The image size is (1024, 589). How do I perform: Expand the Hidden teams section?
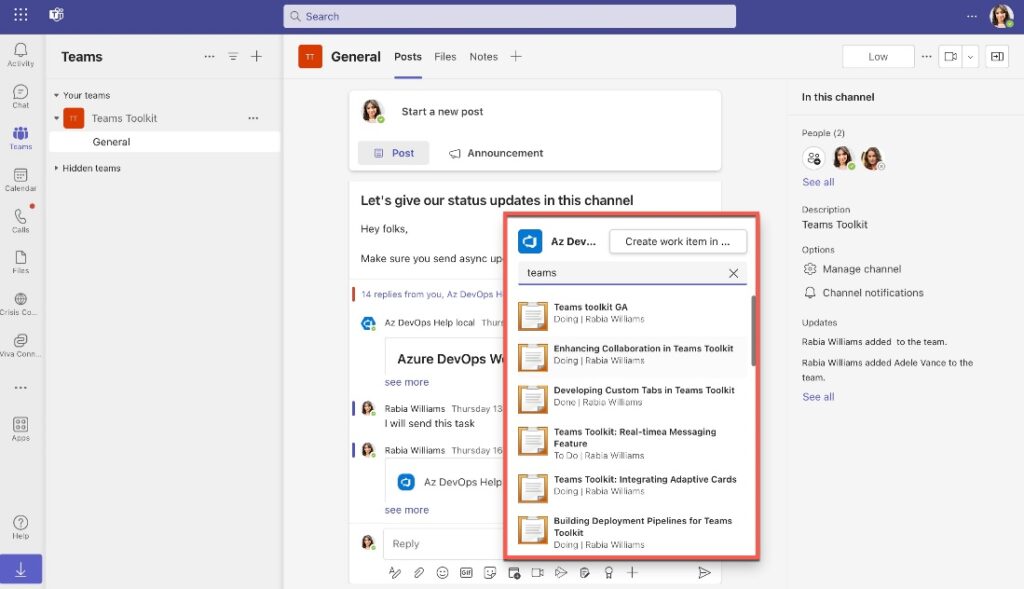pyautogui.click(x=90, y=168)
